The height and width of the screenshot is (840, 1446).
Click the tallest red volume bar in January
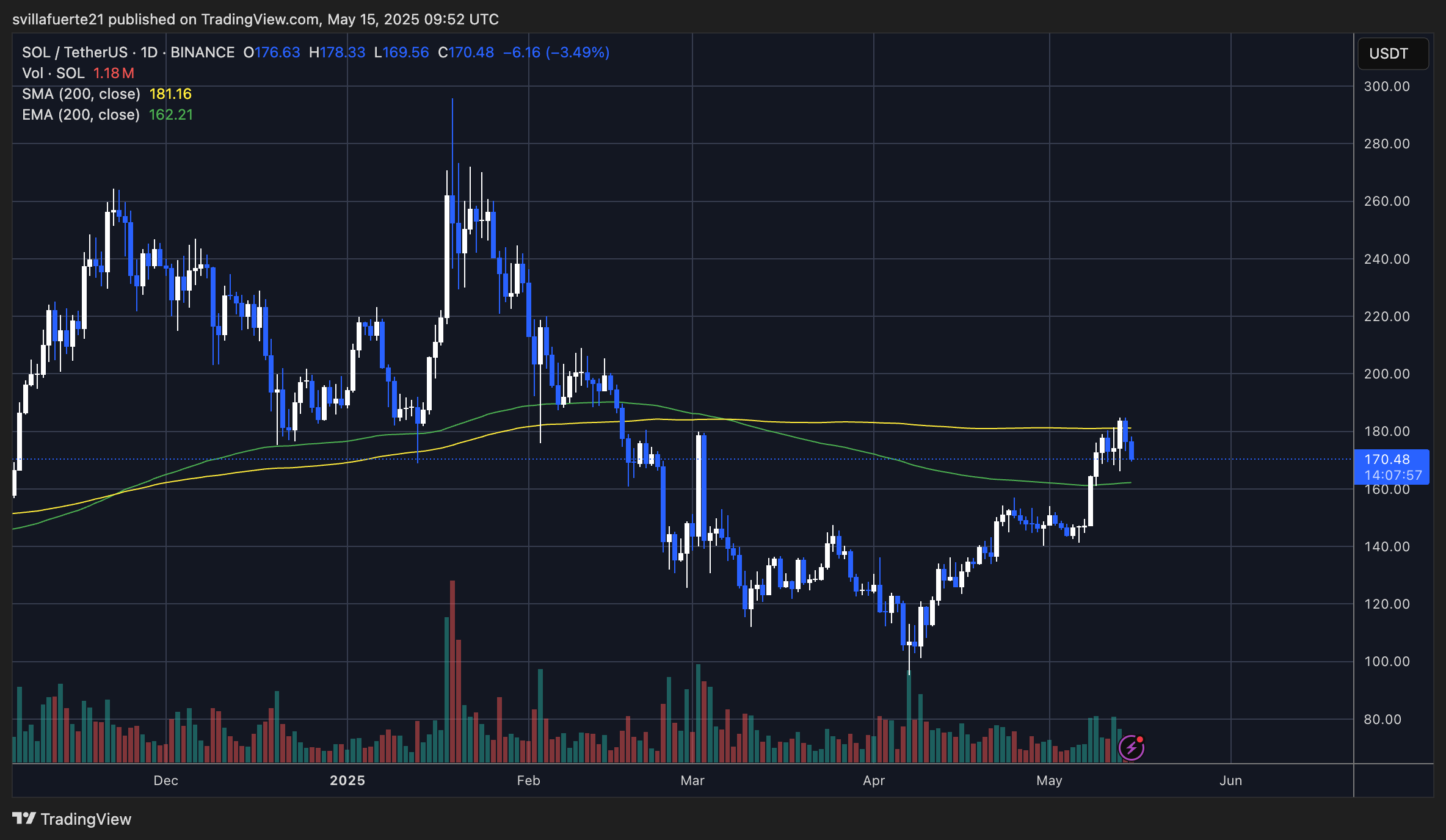(x=452, y=672)
